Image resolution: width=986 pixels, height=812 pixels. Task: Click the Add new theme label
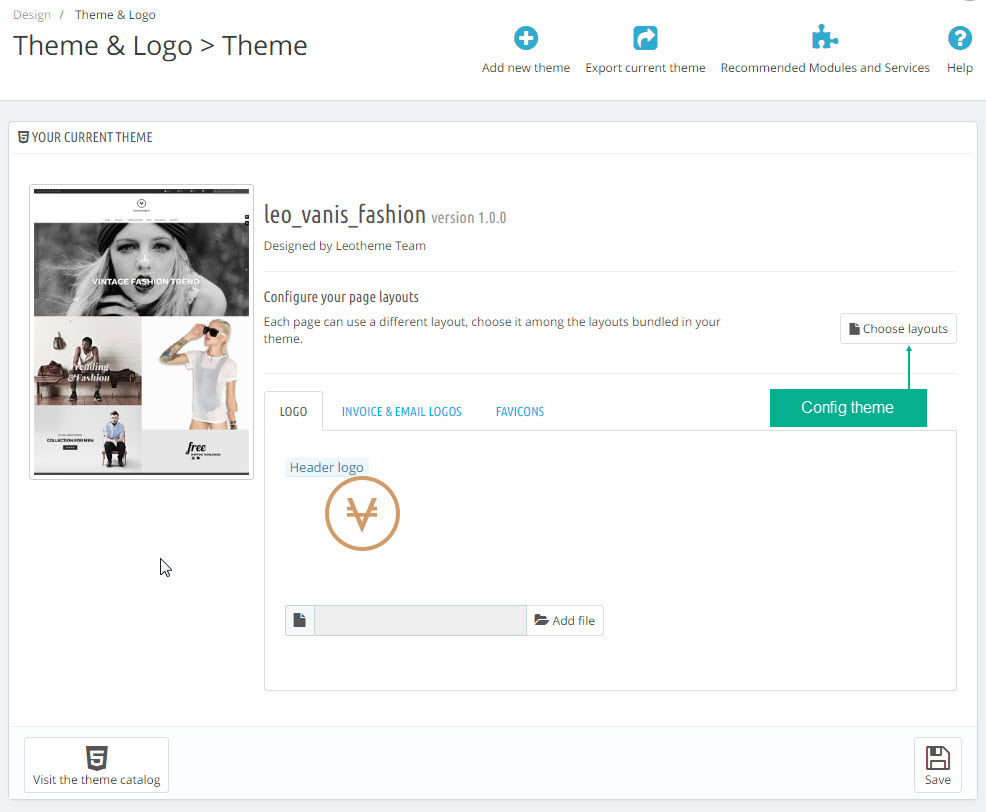pyautogui.click(x=526, y=67)
